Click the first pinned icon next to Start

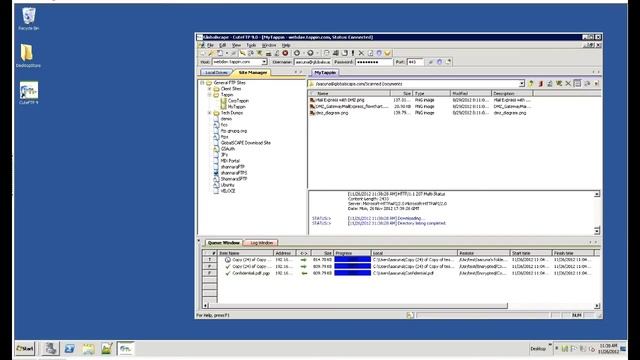(x=51, y=349)
